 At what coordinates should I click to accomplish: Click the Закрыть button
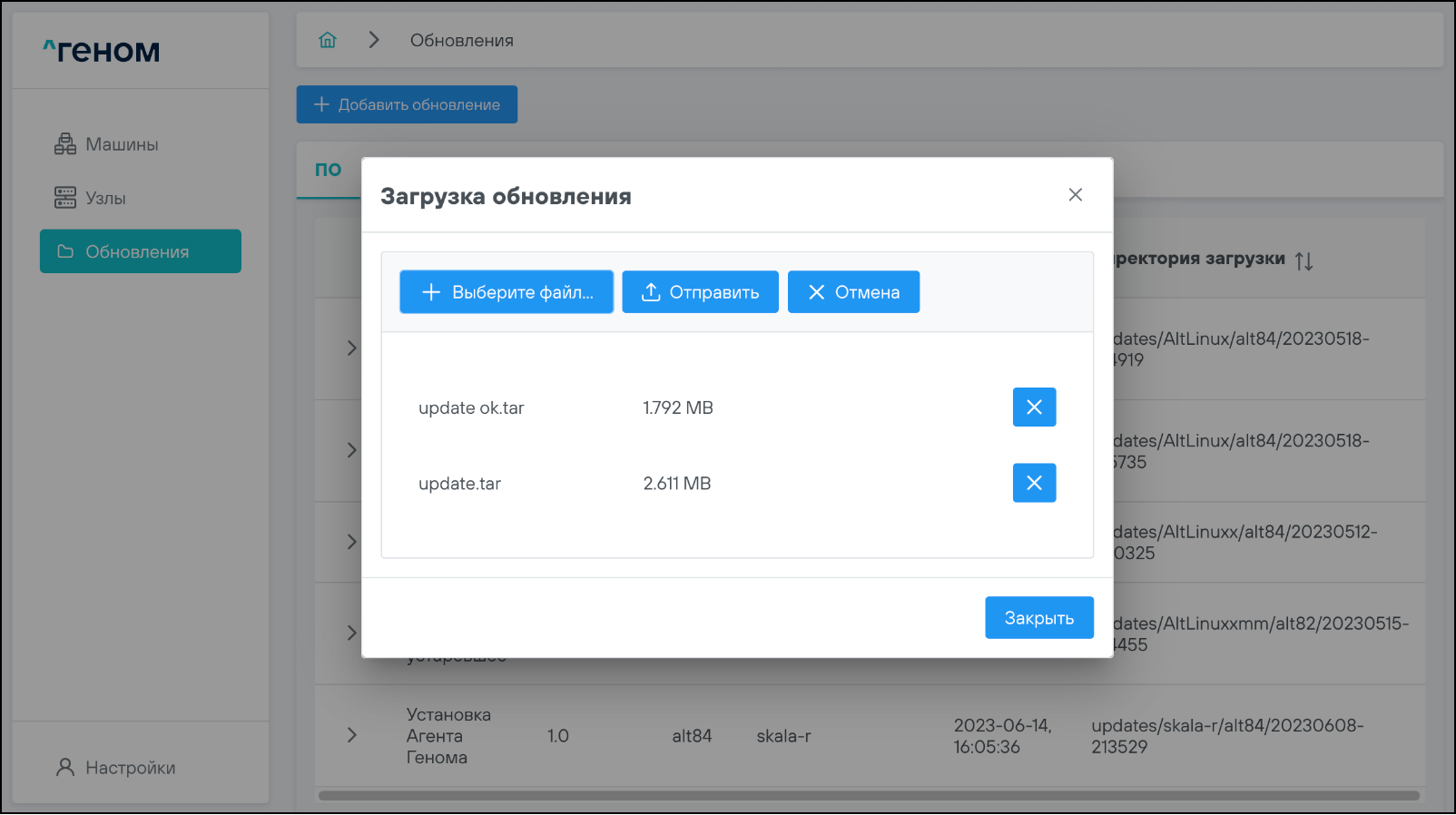point(1038,618)
